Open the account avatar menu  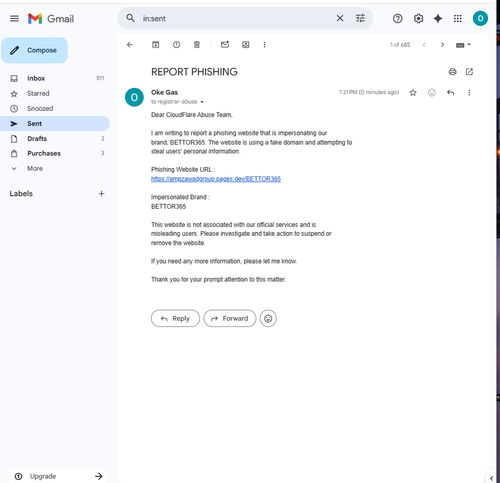480,18
